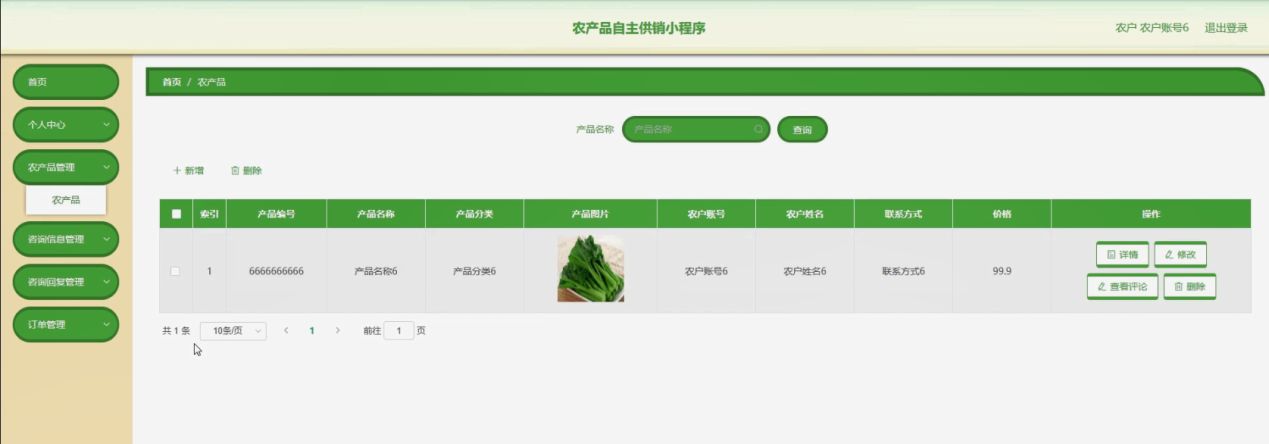Click the 产品编号 column header
The image size is (1269, 444).
[x=276, y=214]
